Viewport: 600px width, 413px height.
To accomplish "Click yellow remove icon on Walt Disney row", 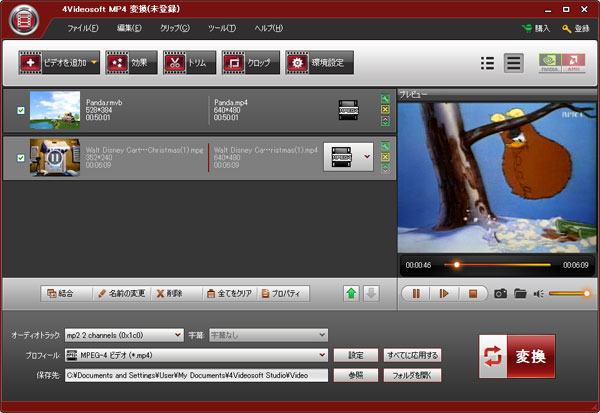I will (x=385, y=157).
